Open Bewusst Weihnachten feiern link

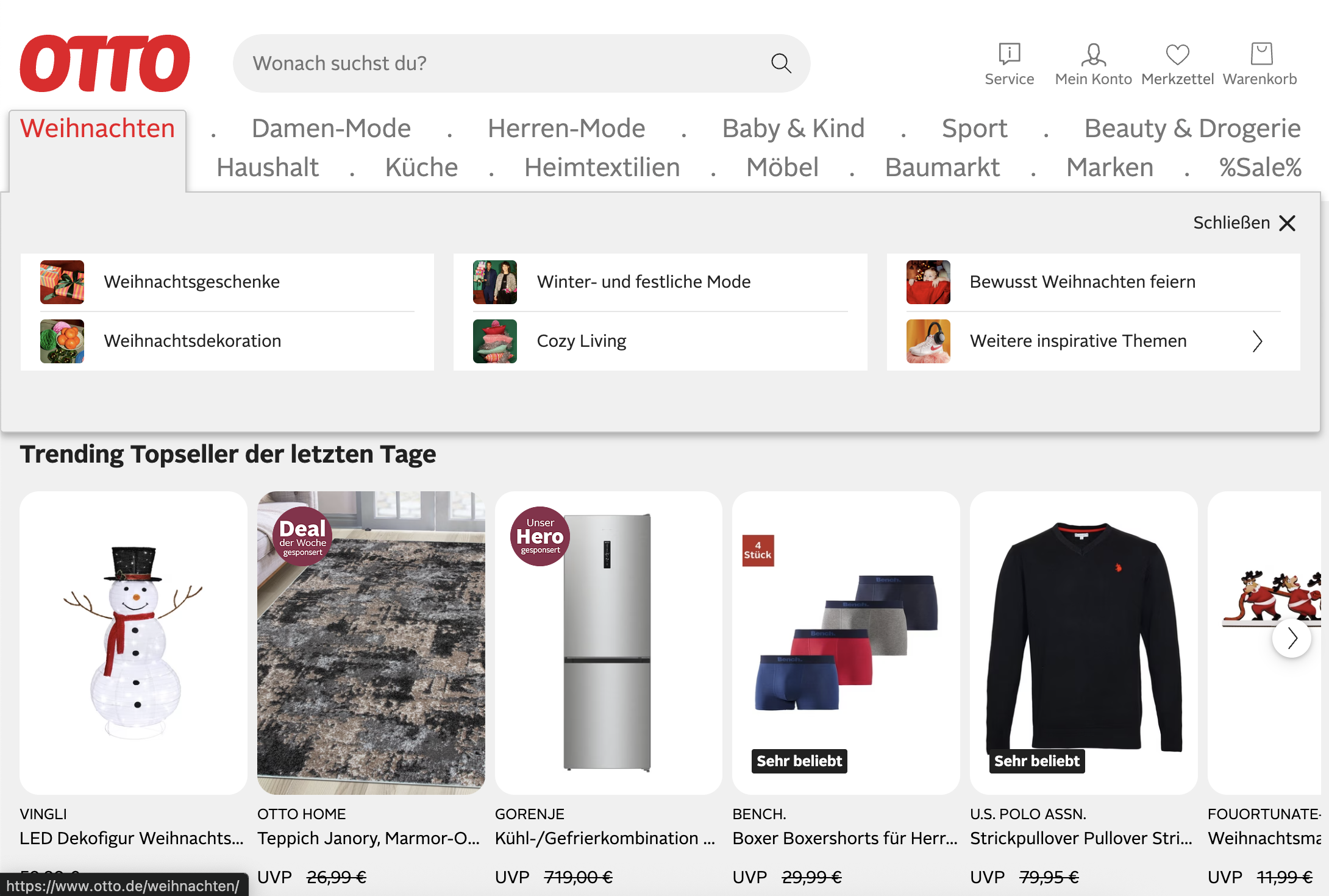click(1083, 282)
